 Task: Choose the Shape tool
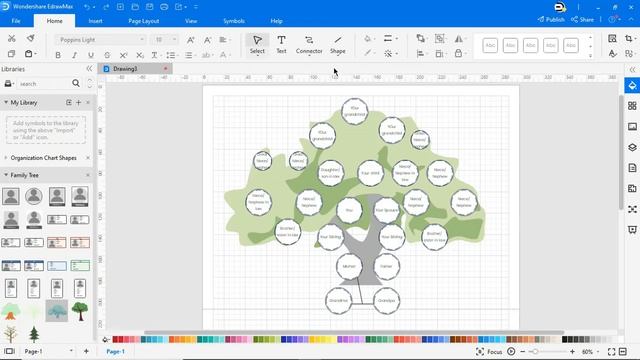(338, 44)
